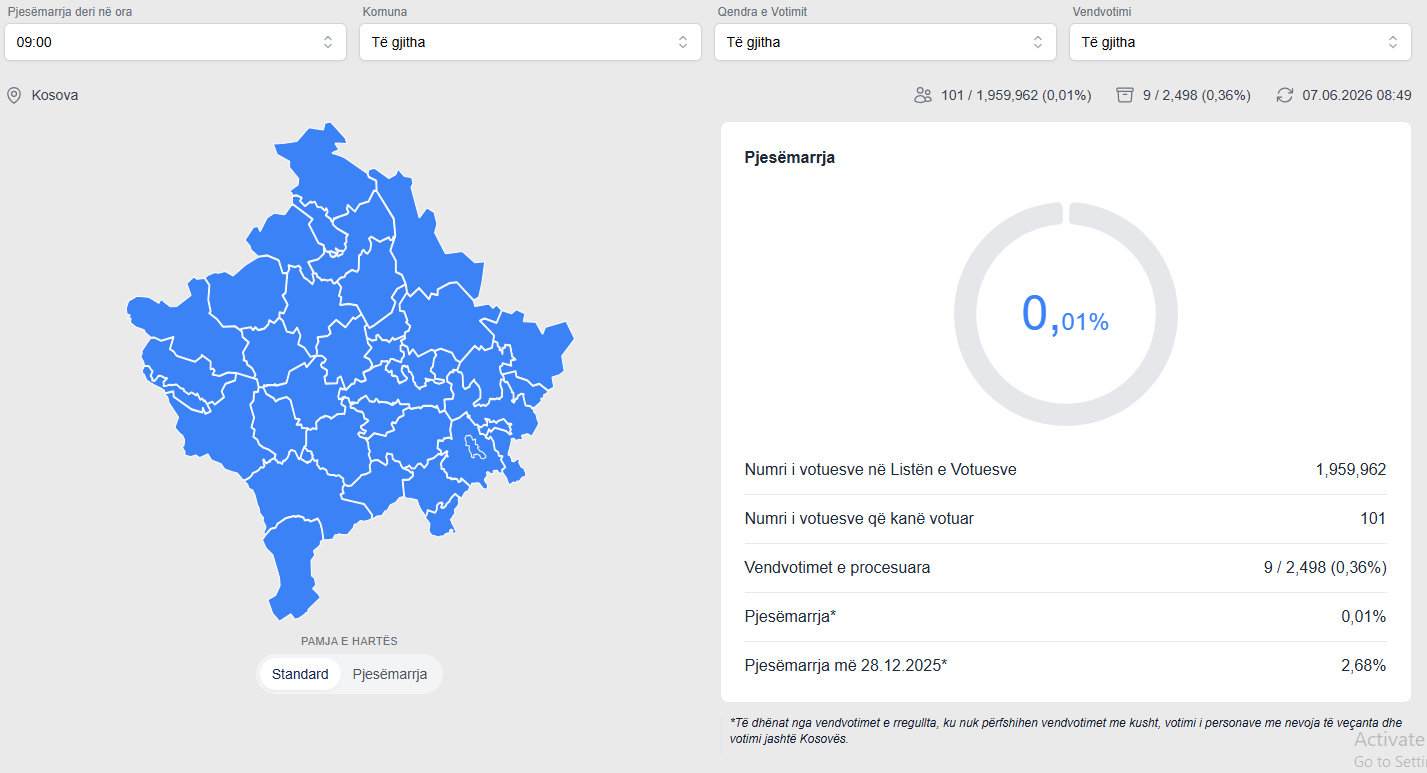Switch map view to Pjesëmarrja
This screenshot has width=1427, height=773.
(390, 674)
